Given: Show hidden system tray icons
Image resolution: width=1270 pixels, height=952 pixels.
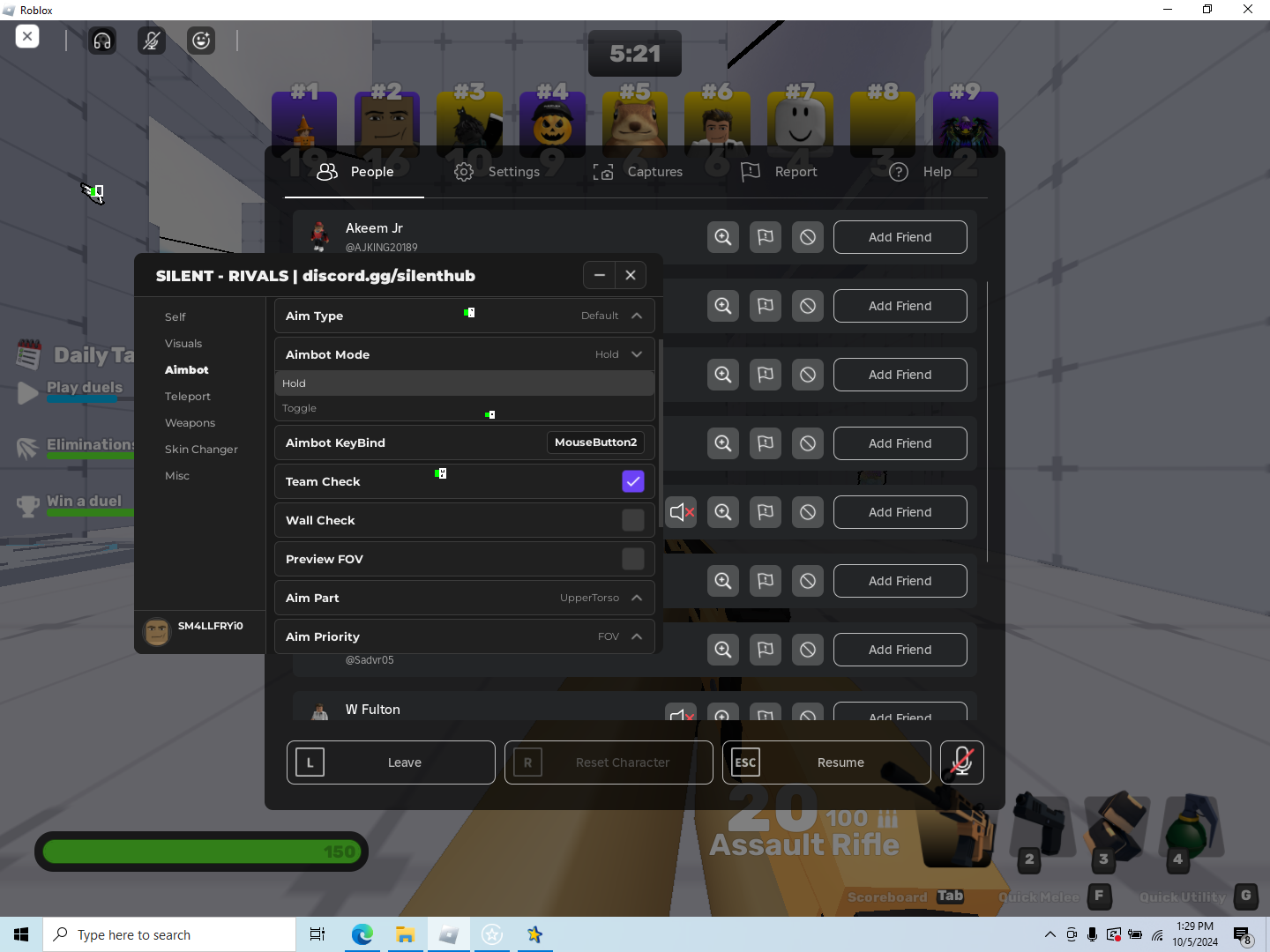Looking at the screenshot, I should click(x=1050, y=934).
